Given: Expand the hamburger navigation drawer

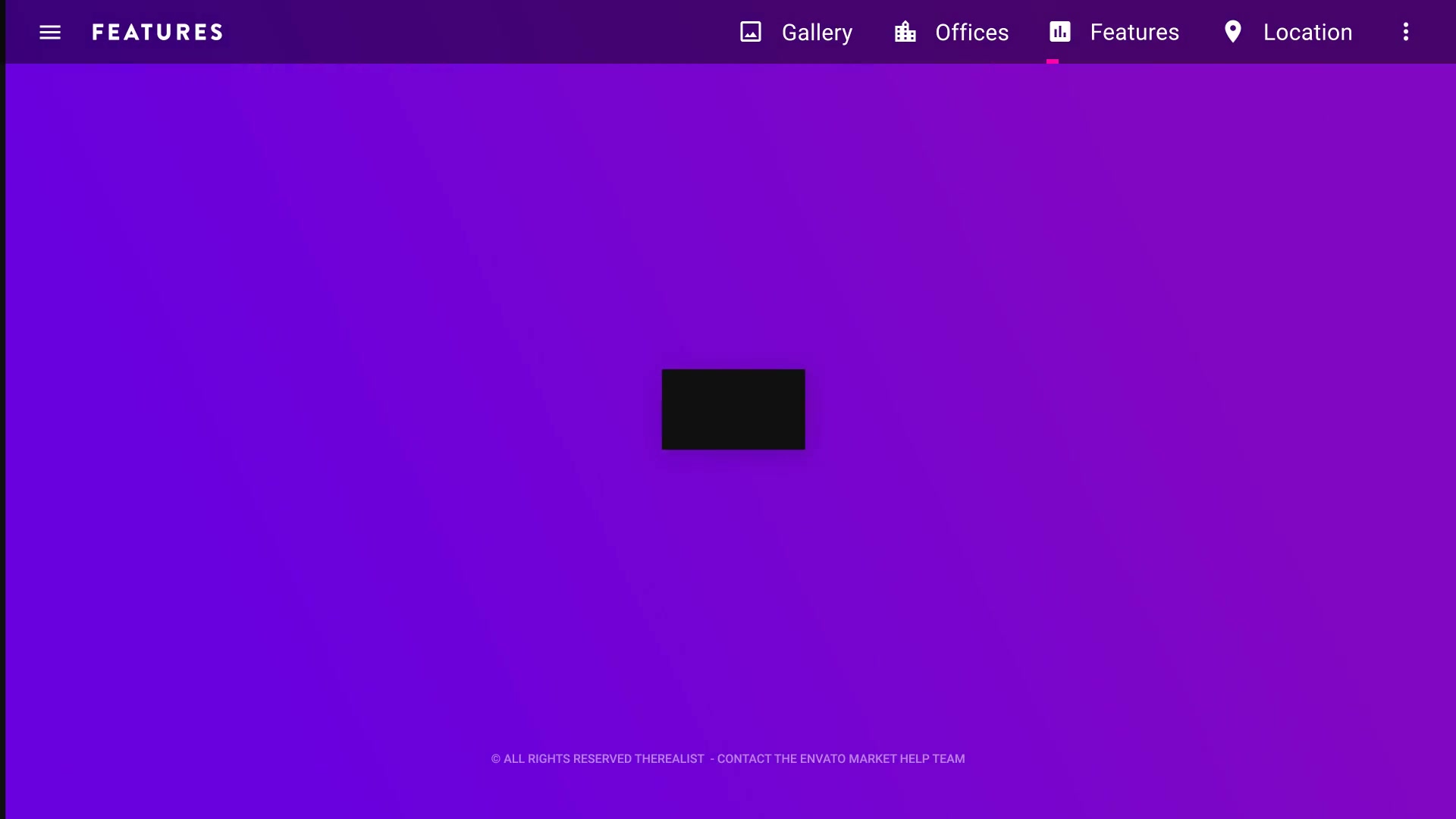Looking at the screenshot, I should point(50,32).
